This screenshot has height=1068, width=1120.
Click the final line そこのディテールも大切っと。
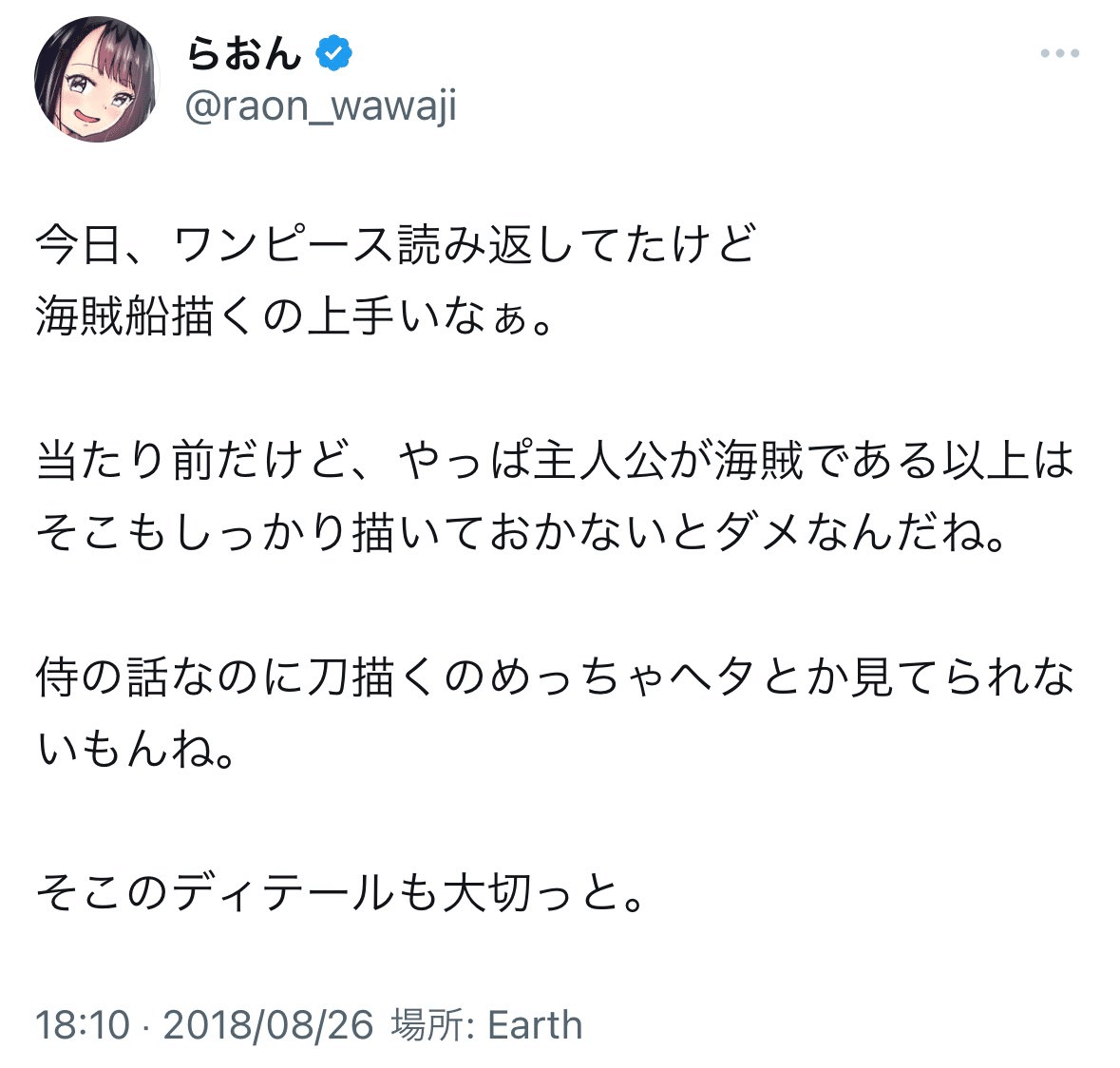[340, 894]
